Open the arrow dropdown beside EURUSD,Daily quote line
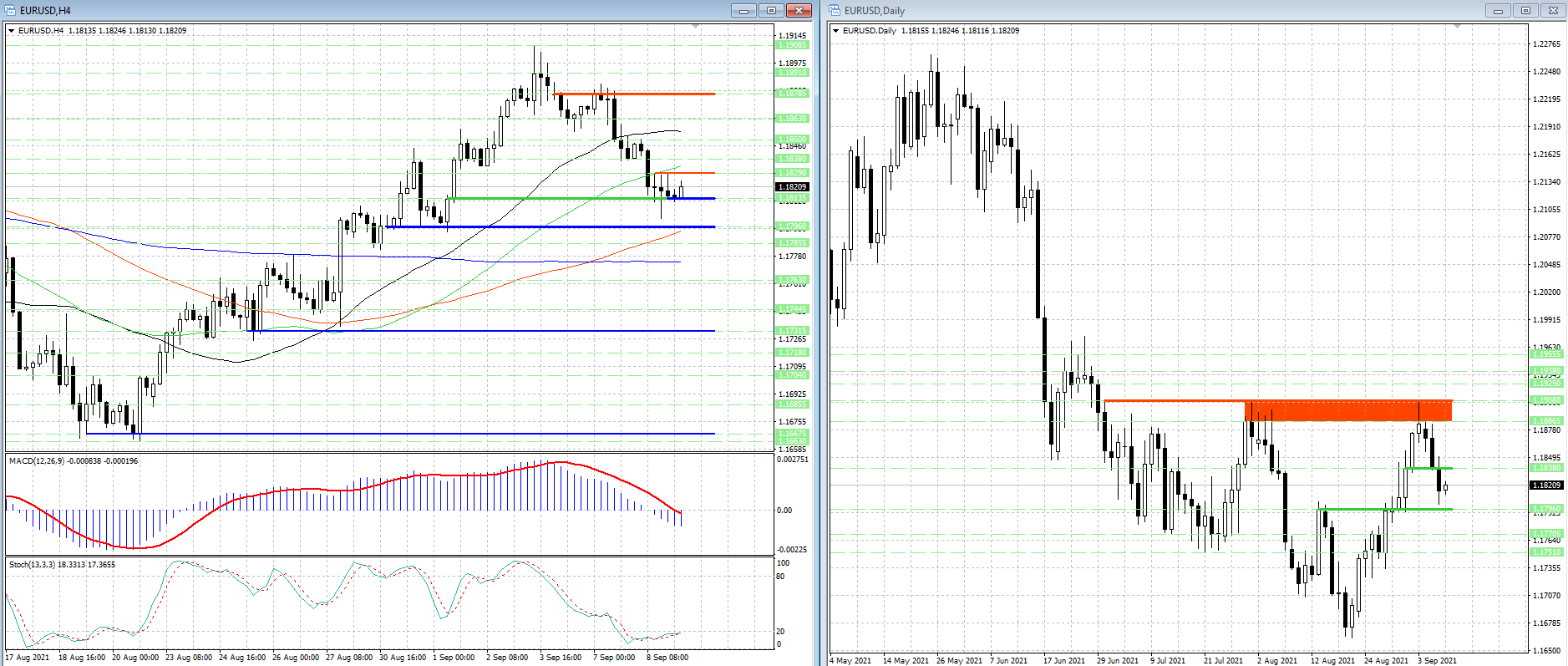 tap(836, 31)
